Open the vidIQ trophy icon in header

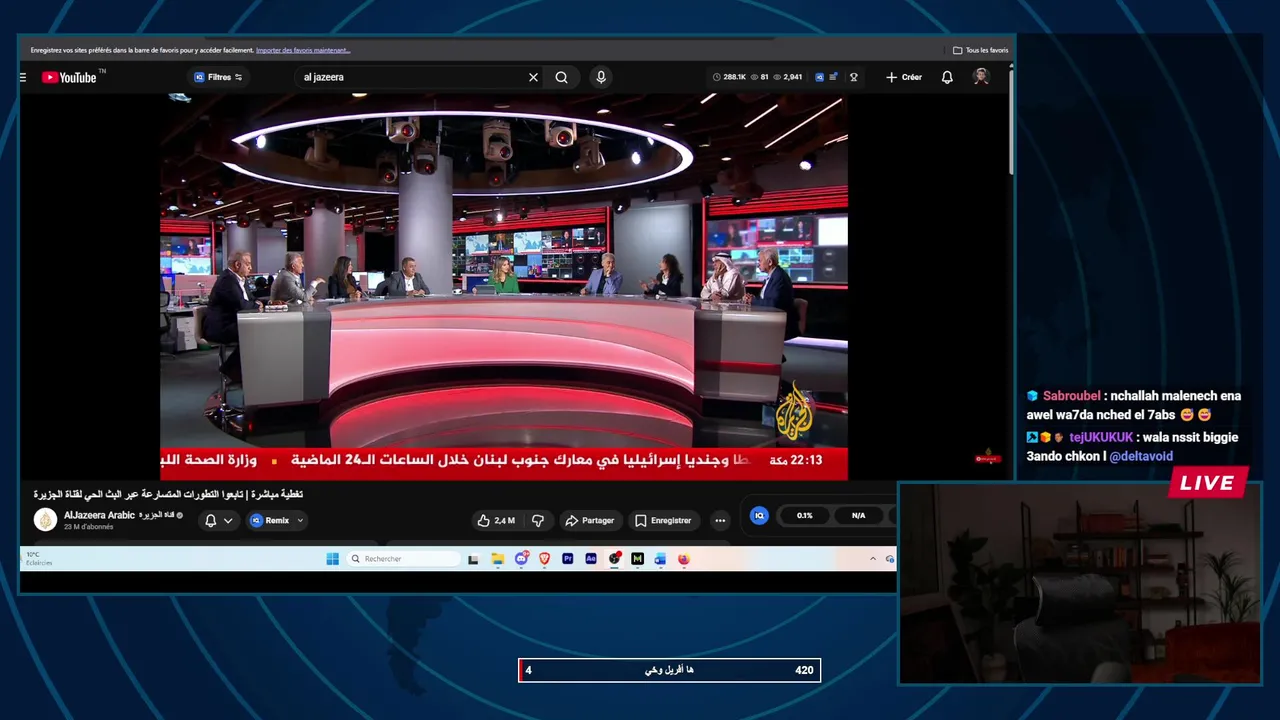click(x=854, y=77)
